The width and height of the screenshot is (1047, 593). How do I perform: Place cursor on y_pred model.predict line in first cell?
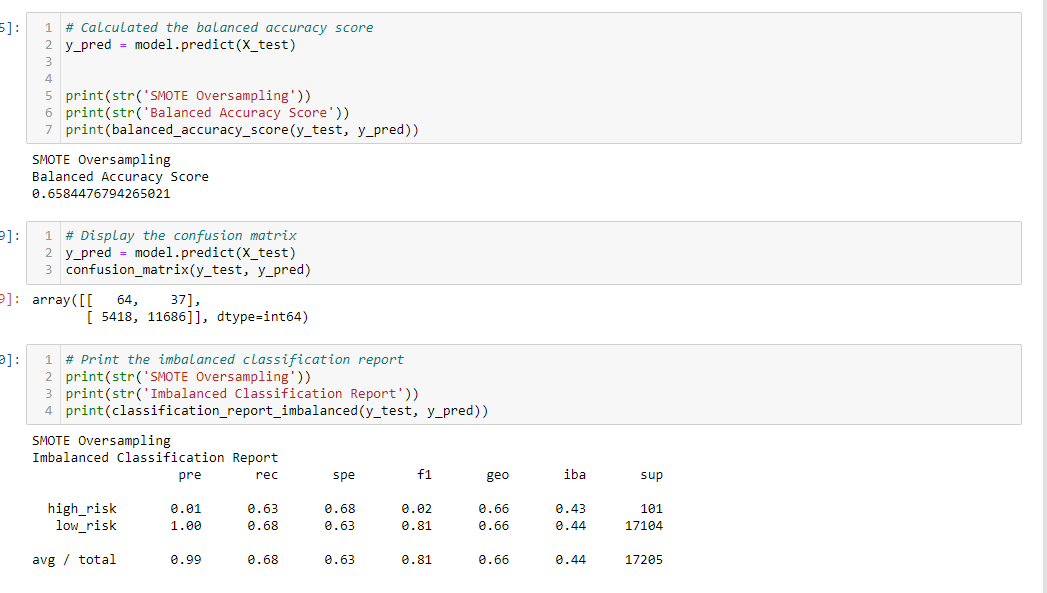pos(180,45)
